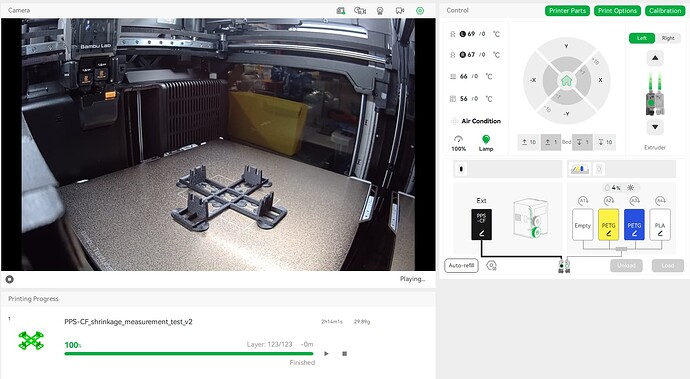Jog the toolhead in the -X direction
This screenshot has height=379, width=690.
[x=532, y=80]
